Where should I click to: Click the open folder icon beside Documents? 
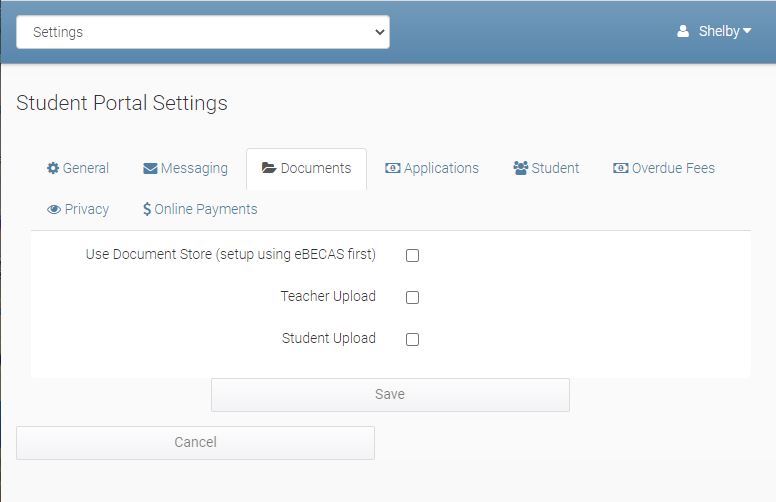269,168
